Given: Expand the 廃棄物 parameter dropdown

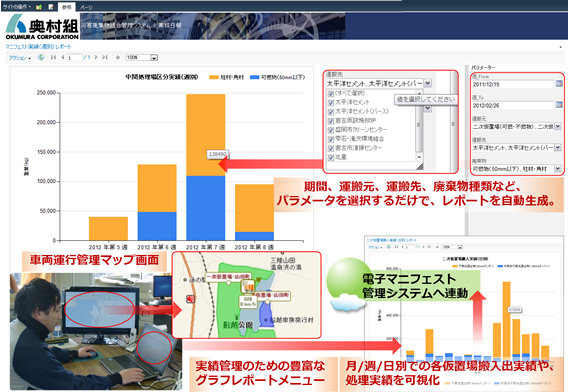Looking at the screenshot, I should 557,169.
